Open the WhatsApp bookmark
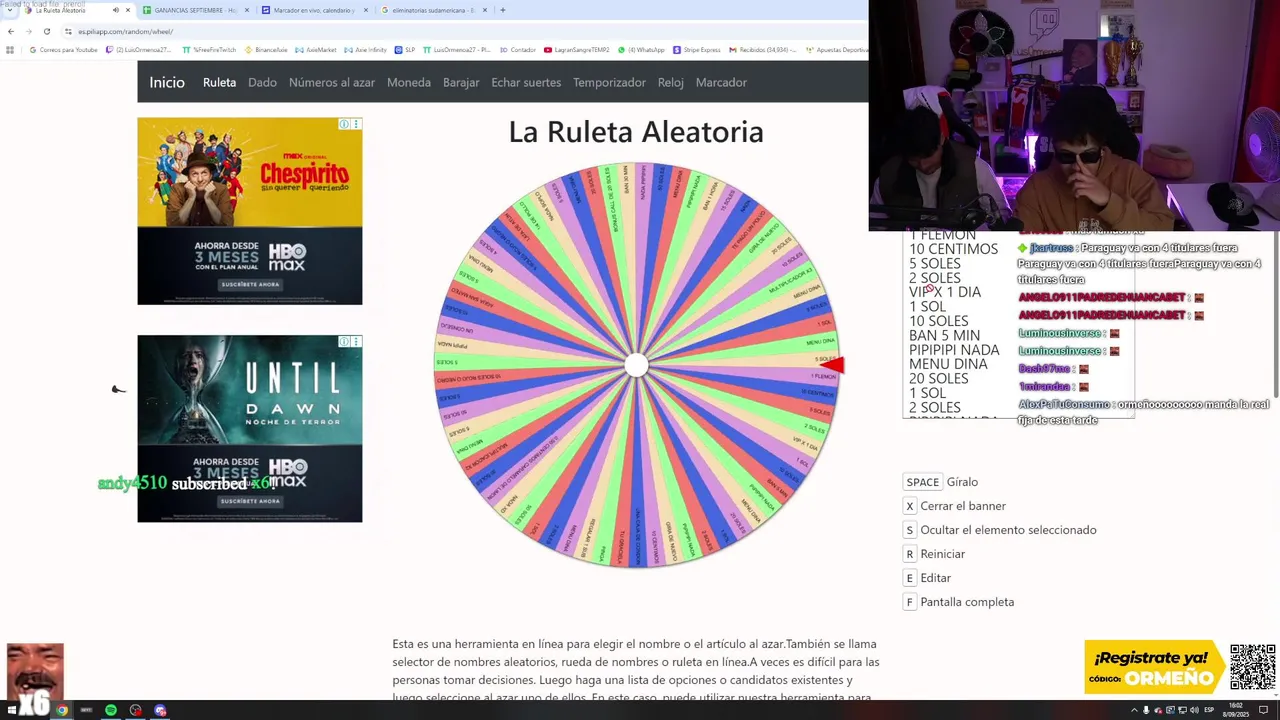The width and height of the screenshot is (1280, 720). coord(641,50)
